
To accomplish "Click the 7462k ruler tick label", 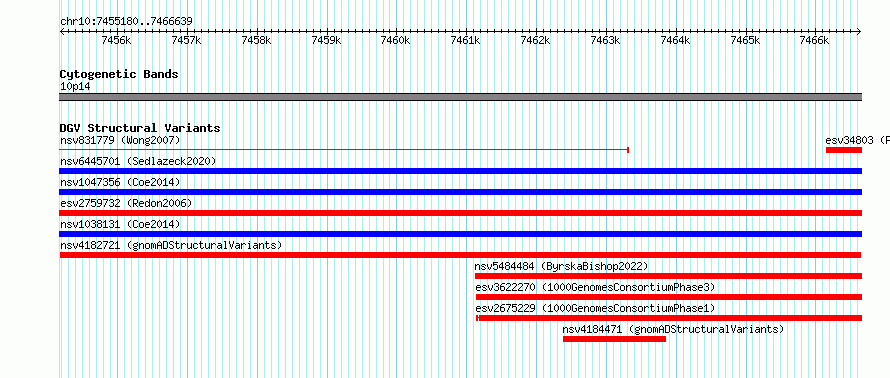I will click(x=536, y=40).
